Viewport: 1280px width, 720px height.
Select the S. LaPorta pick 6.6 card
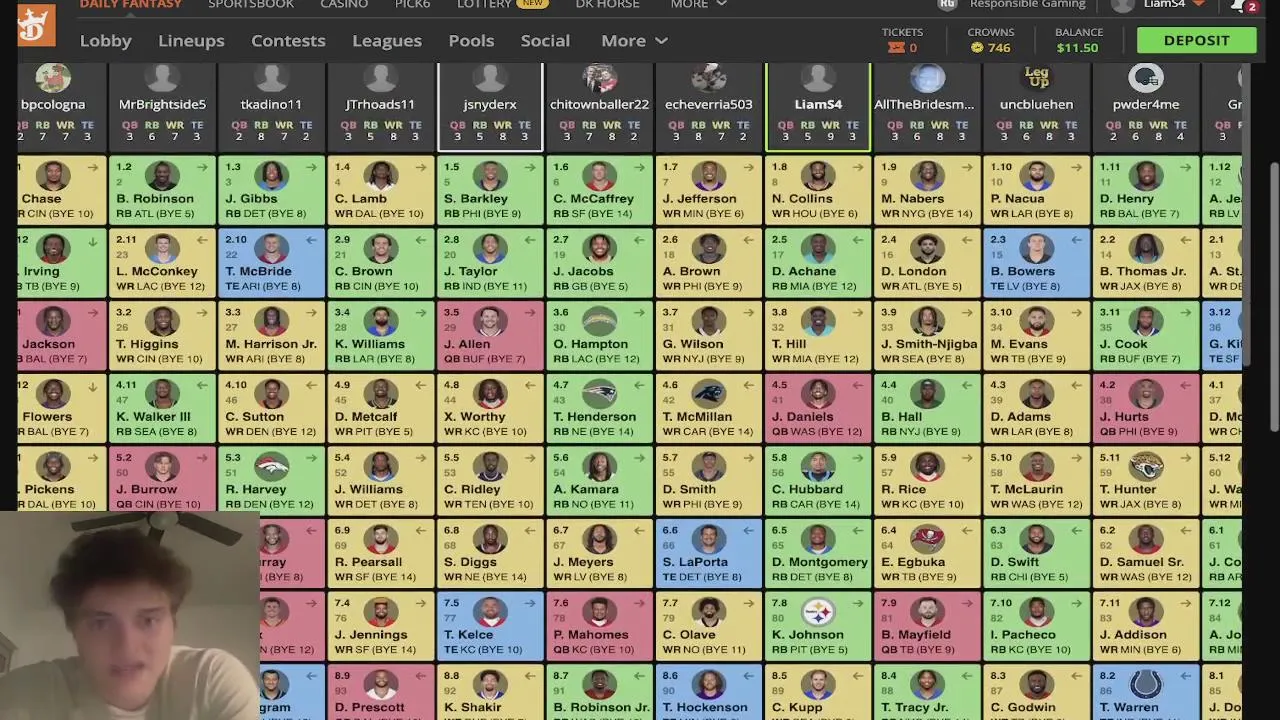[x=708, y=553]
